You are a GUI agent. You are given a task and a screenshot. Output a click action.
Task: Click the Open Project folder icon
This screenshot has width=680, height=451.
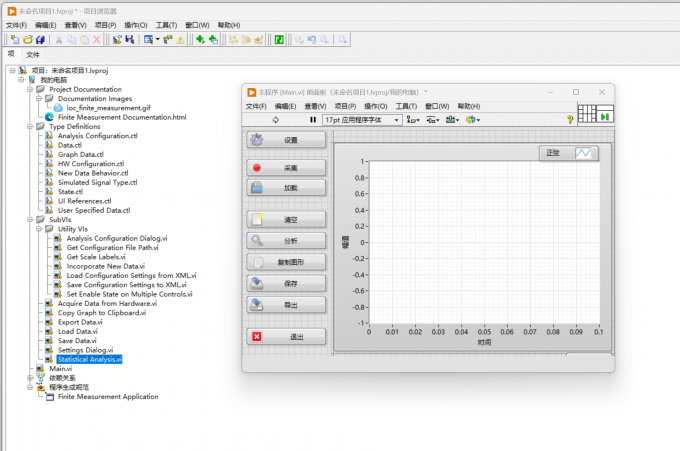click(x=28, y=39)
